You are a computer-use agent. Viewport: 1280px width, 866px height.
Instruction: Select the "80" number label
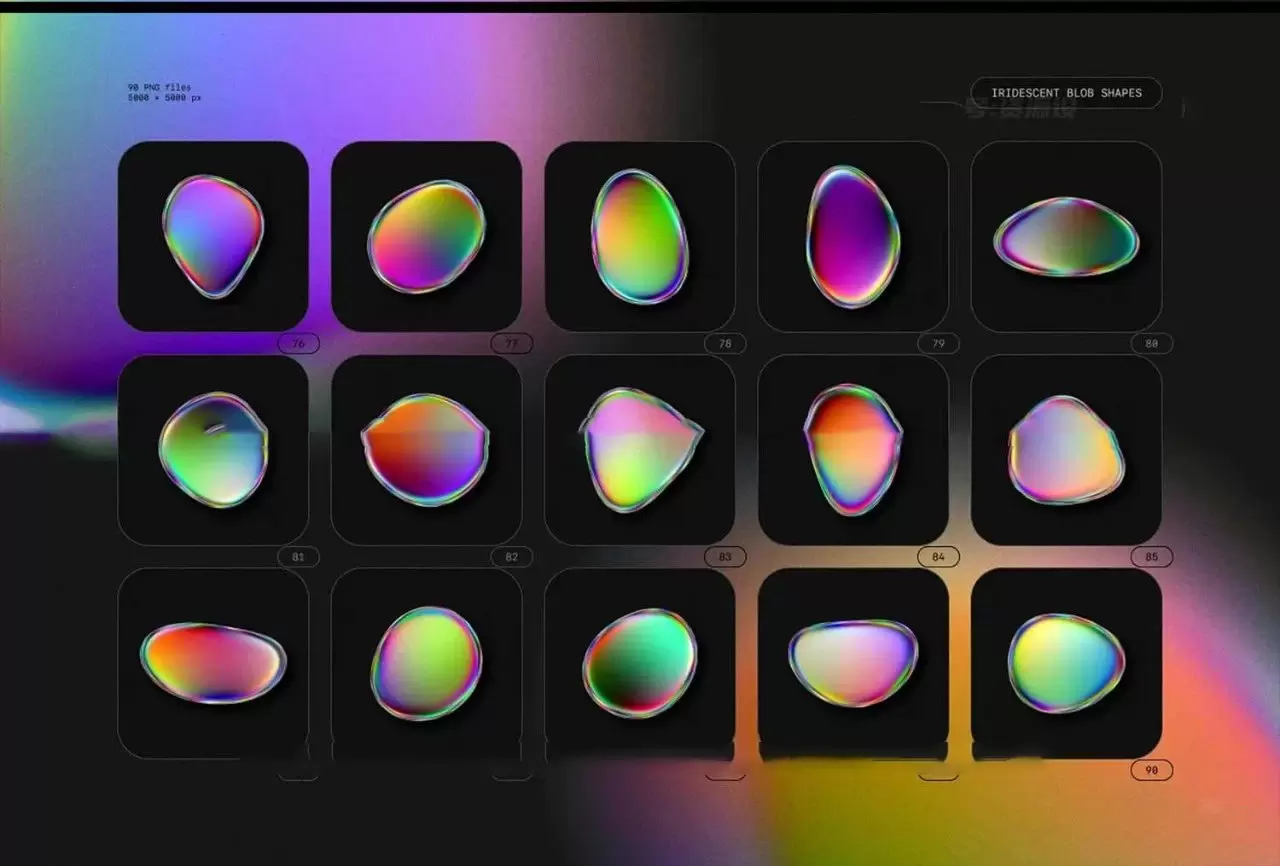pyautogui.click(x=1152, y=344)
